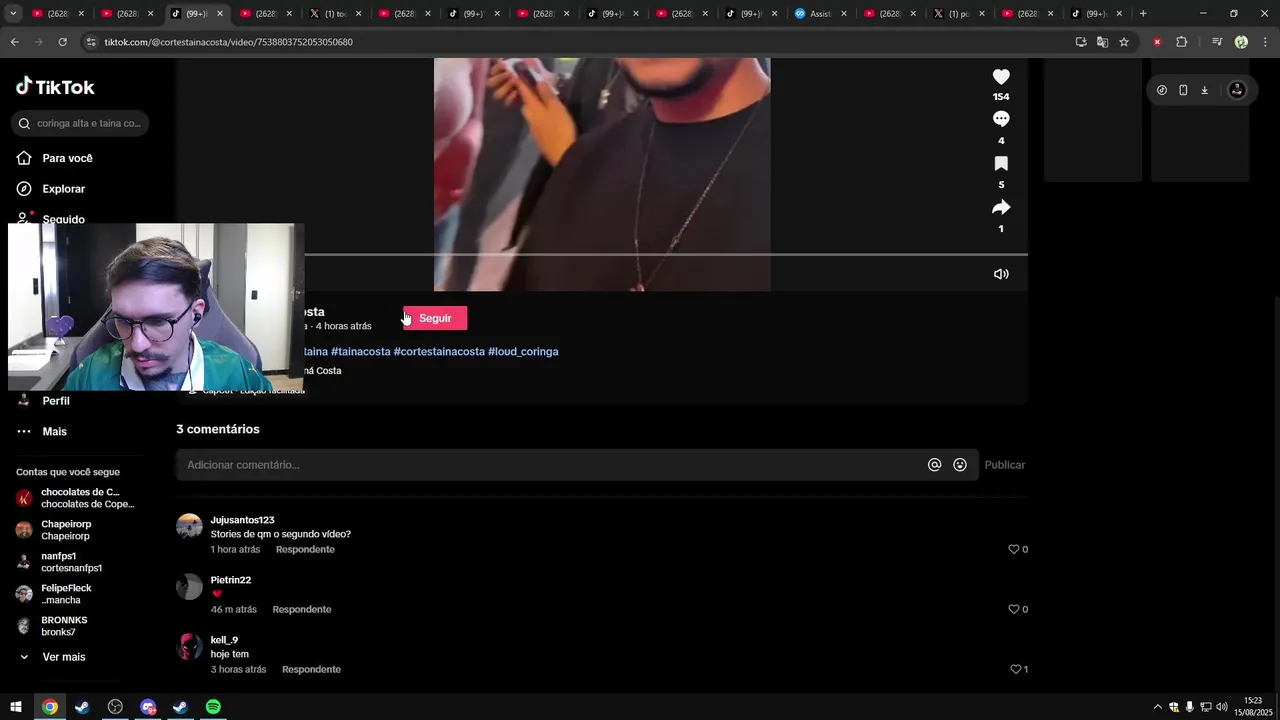Screen dimensions: 1280x720
Task: Translate page with Chrome translate icon
Action: pos(1102,42)
